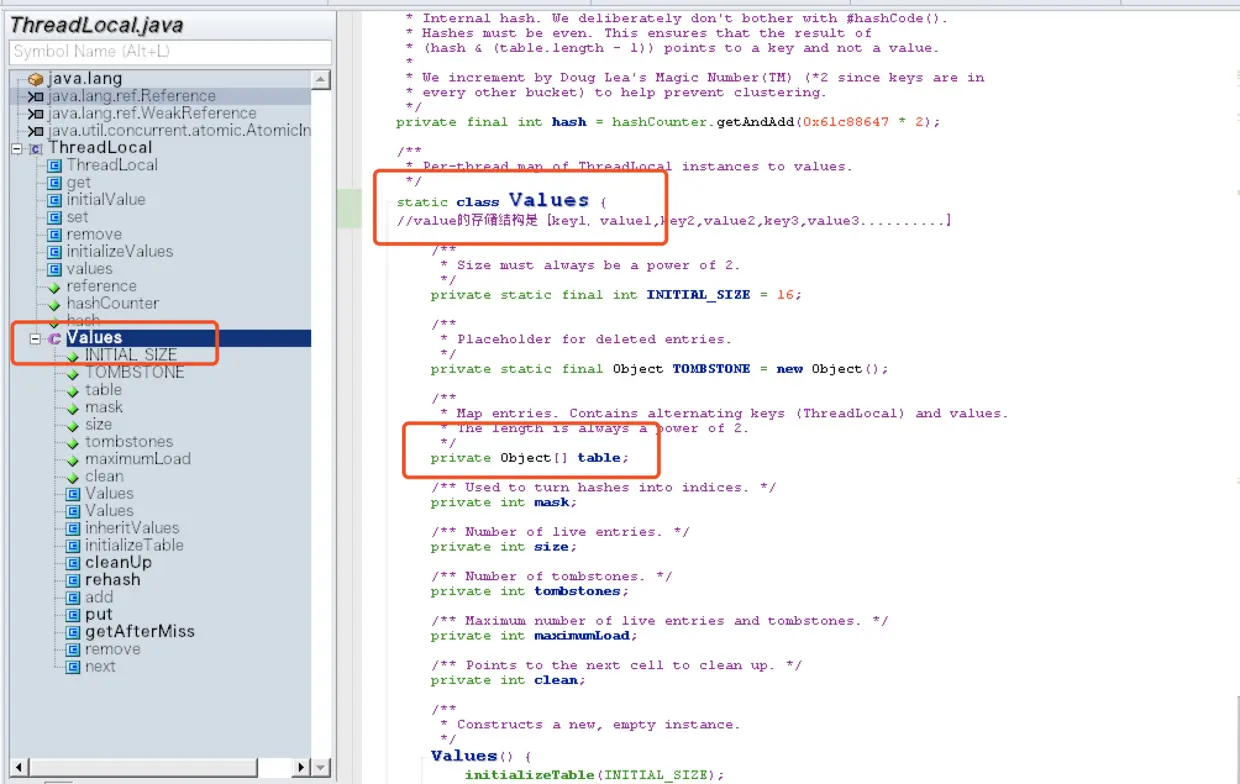Screen dimensions: 1240x784
Task: Select size field in symbol list
Action: (98, 425)
